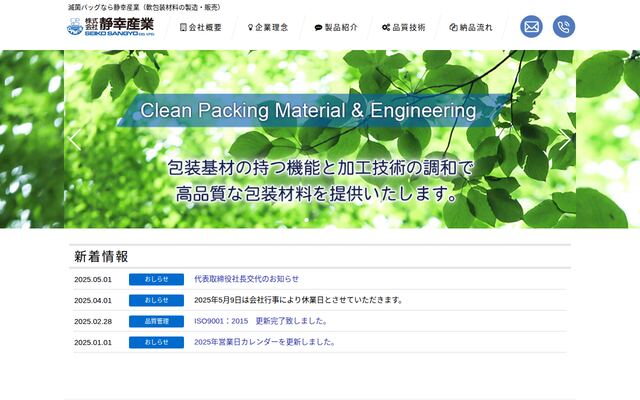
Task: Click 2025年5月9日は会社行事により休業日 text
Action: pos(299,300)
